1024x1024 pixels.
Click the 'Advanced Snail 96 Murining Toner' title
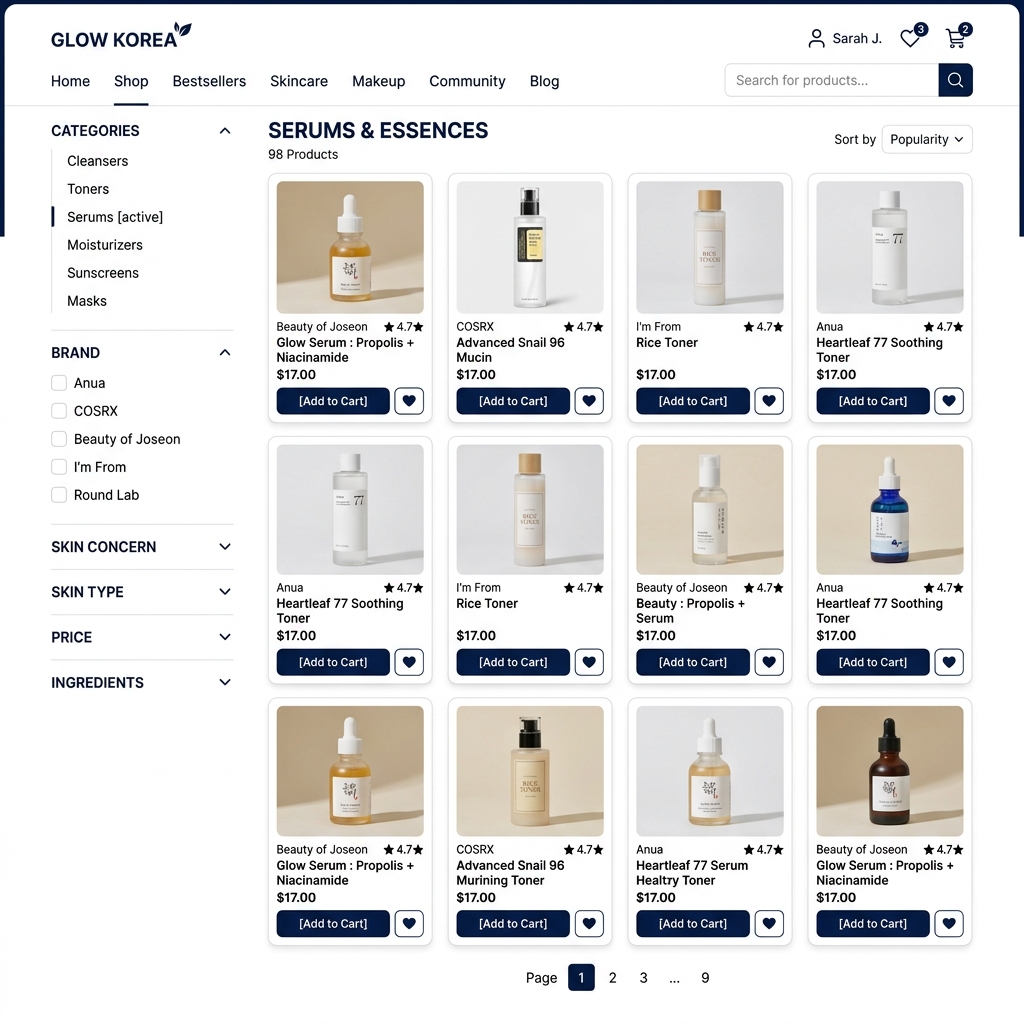click(x=511, y=872)
